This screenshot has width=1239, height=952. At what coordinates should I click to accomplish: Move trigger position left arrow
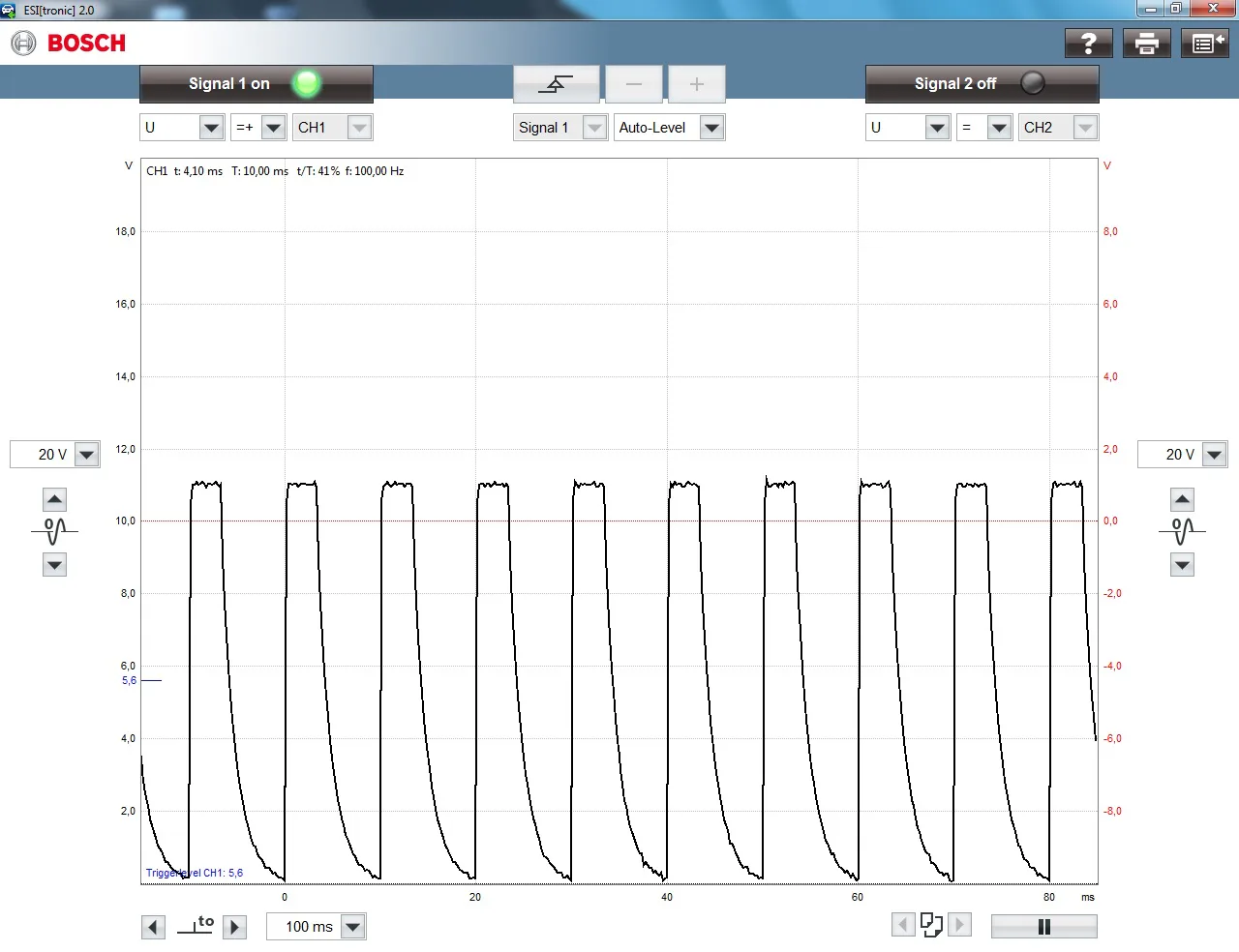click(153, 927)
